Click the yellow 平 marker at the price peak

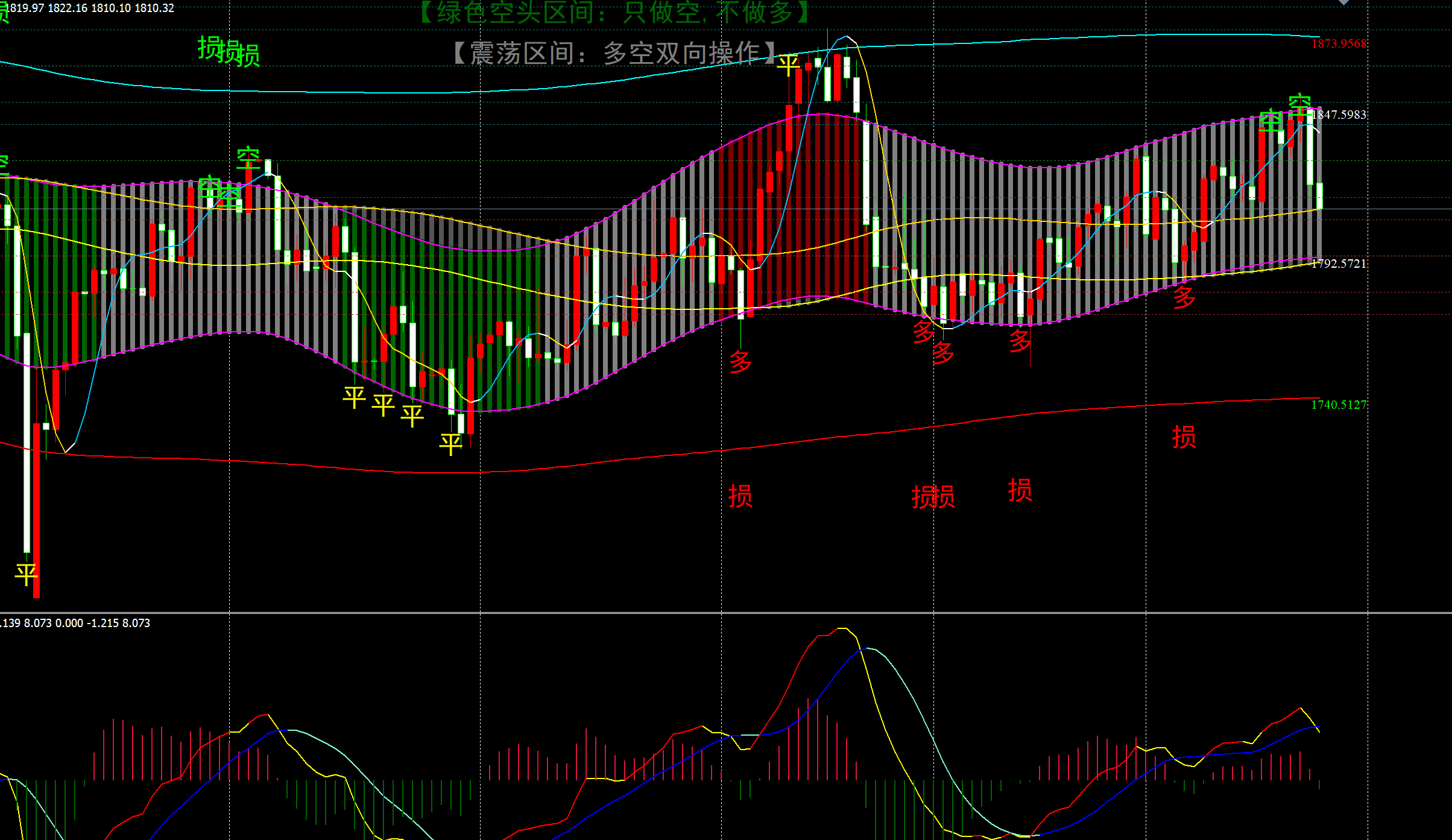click(788, 65)
